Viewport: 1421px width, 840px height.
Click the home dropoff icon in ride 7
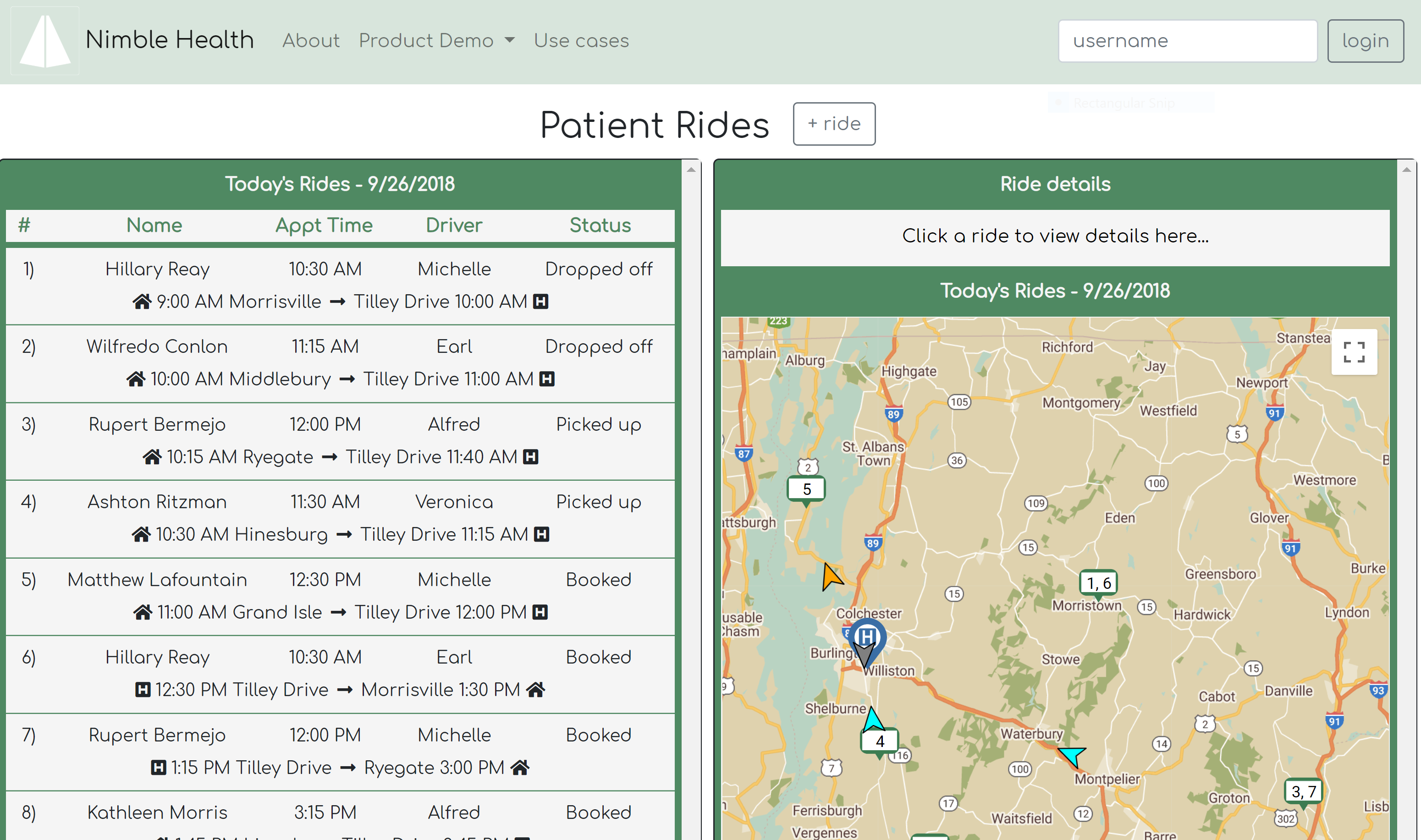520,768
